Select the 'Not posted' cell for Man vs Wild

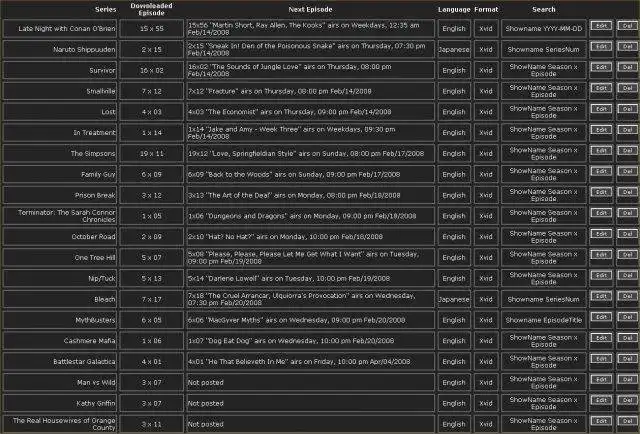(310, 383)
